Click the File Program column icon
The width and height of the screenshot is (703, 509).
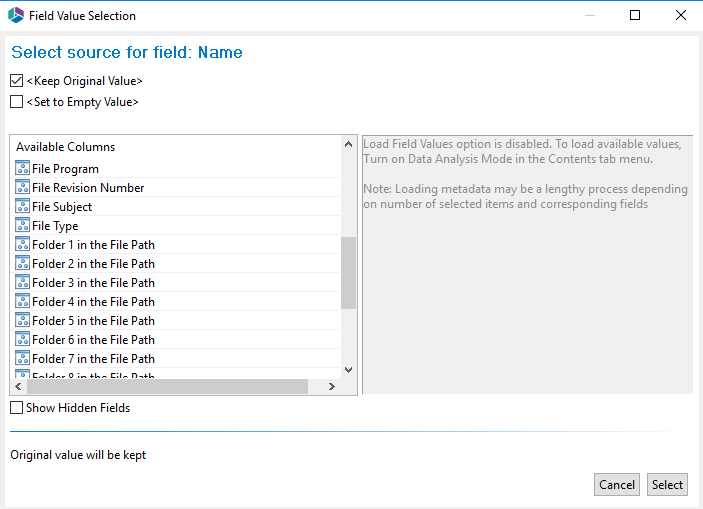pyautogui.click(x=23, y=169)
